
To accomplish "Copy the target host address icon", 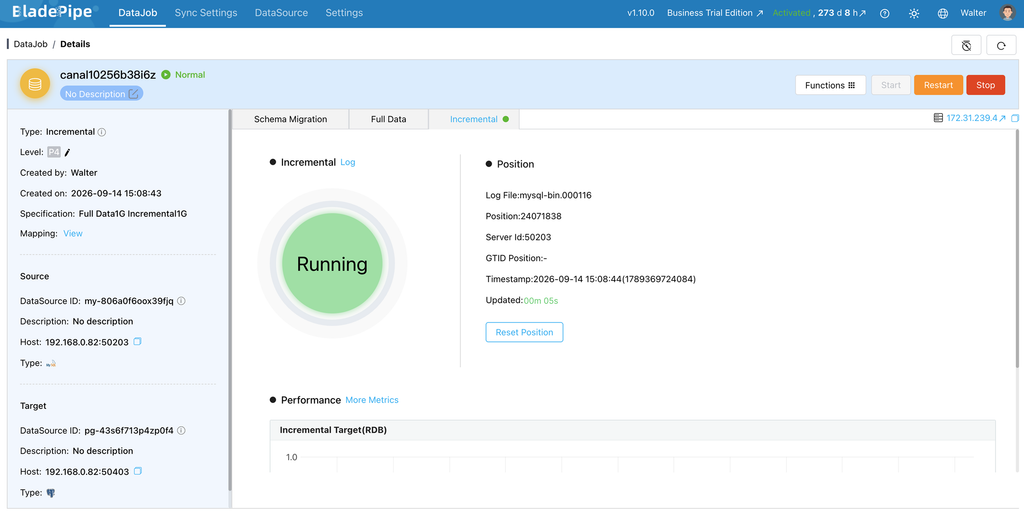I will click(138, 471).
